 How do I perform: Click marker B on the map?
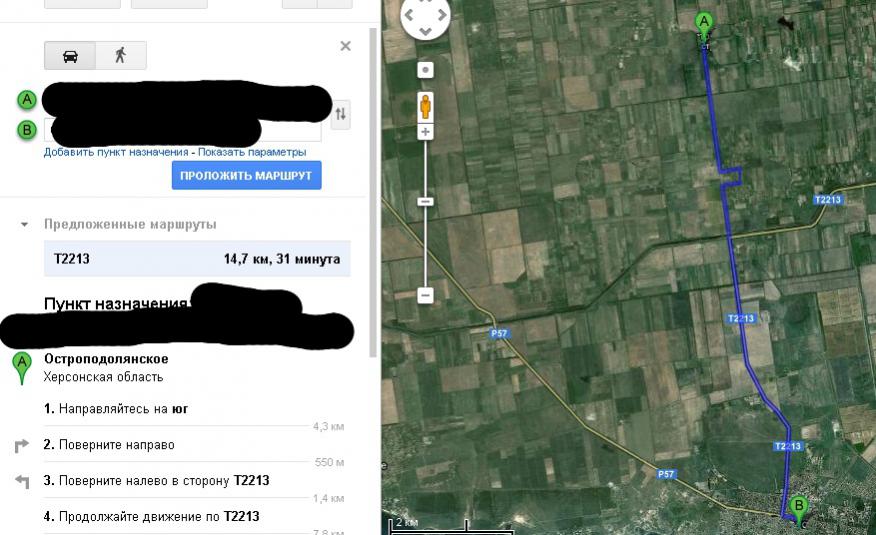point(798,508)
